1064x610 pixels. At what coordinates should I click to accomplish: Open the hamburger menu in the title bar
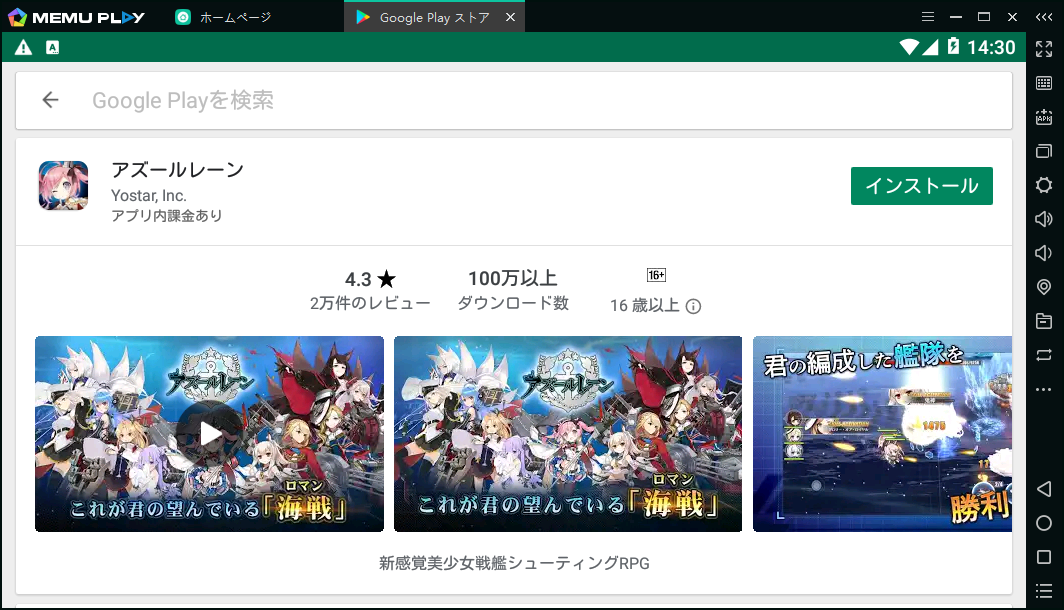click(928, 16)
